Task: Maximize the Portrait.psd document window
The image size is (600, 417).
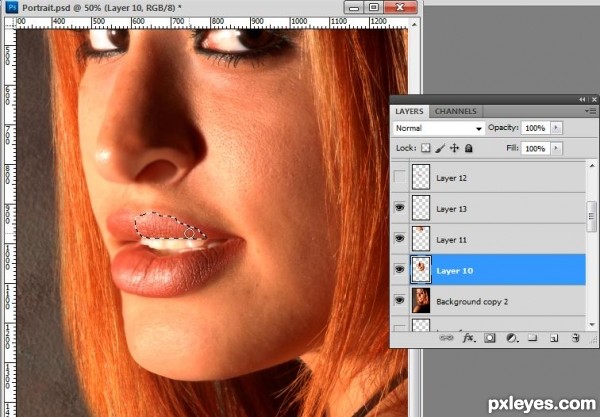Action: coord(374,7)
